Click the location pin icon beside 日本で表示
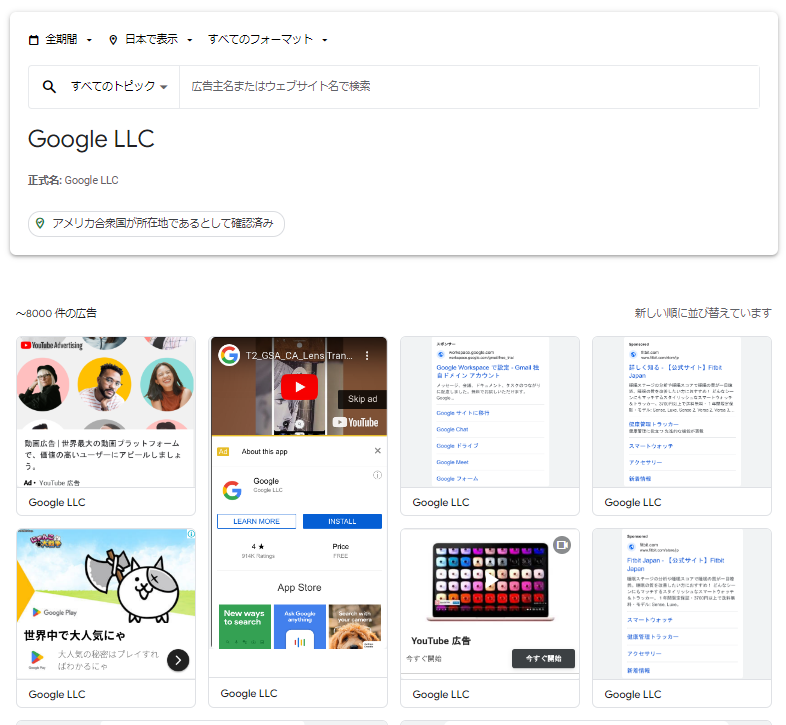Viewport: 786px width, 725px height. click(113, 40)
